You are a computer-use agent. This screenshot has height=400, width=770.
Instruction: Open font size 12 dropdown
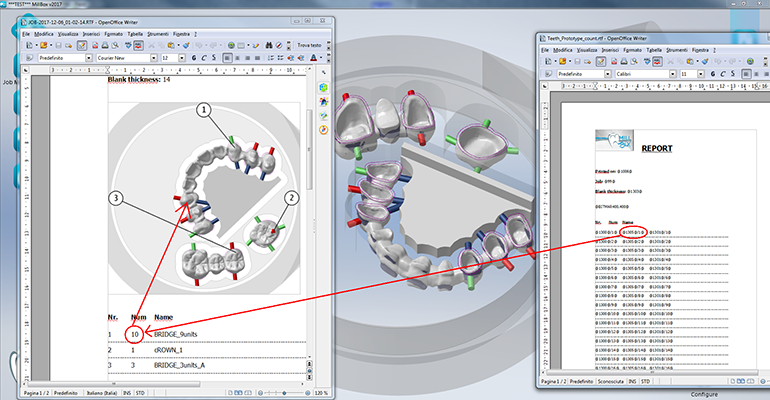(x=182, y=58)
